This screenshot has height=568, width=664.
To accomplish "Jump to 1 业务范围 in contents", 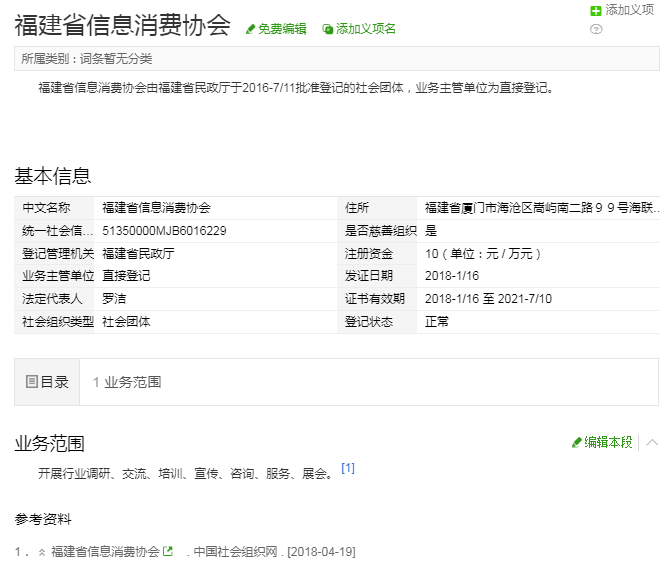I will (127, 382).
